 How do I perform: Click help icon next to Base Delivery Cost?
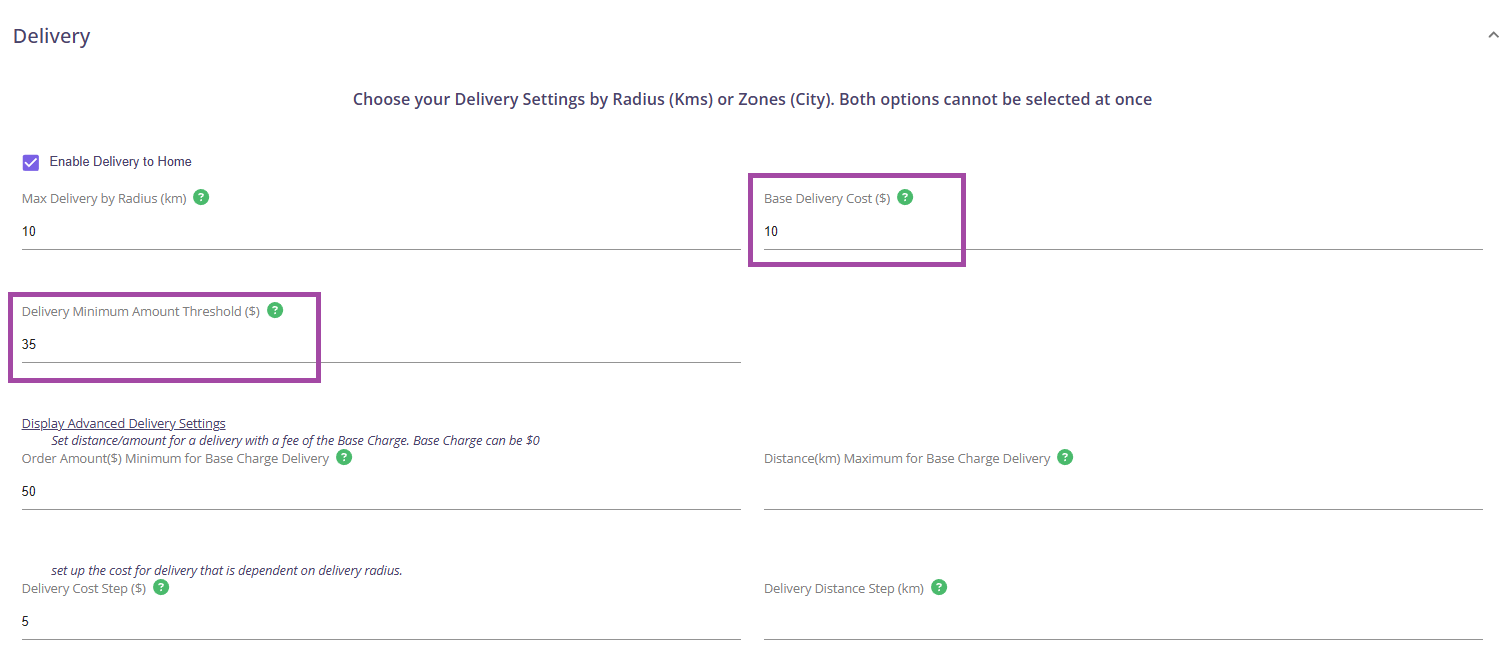click(x=905, y=197)
